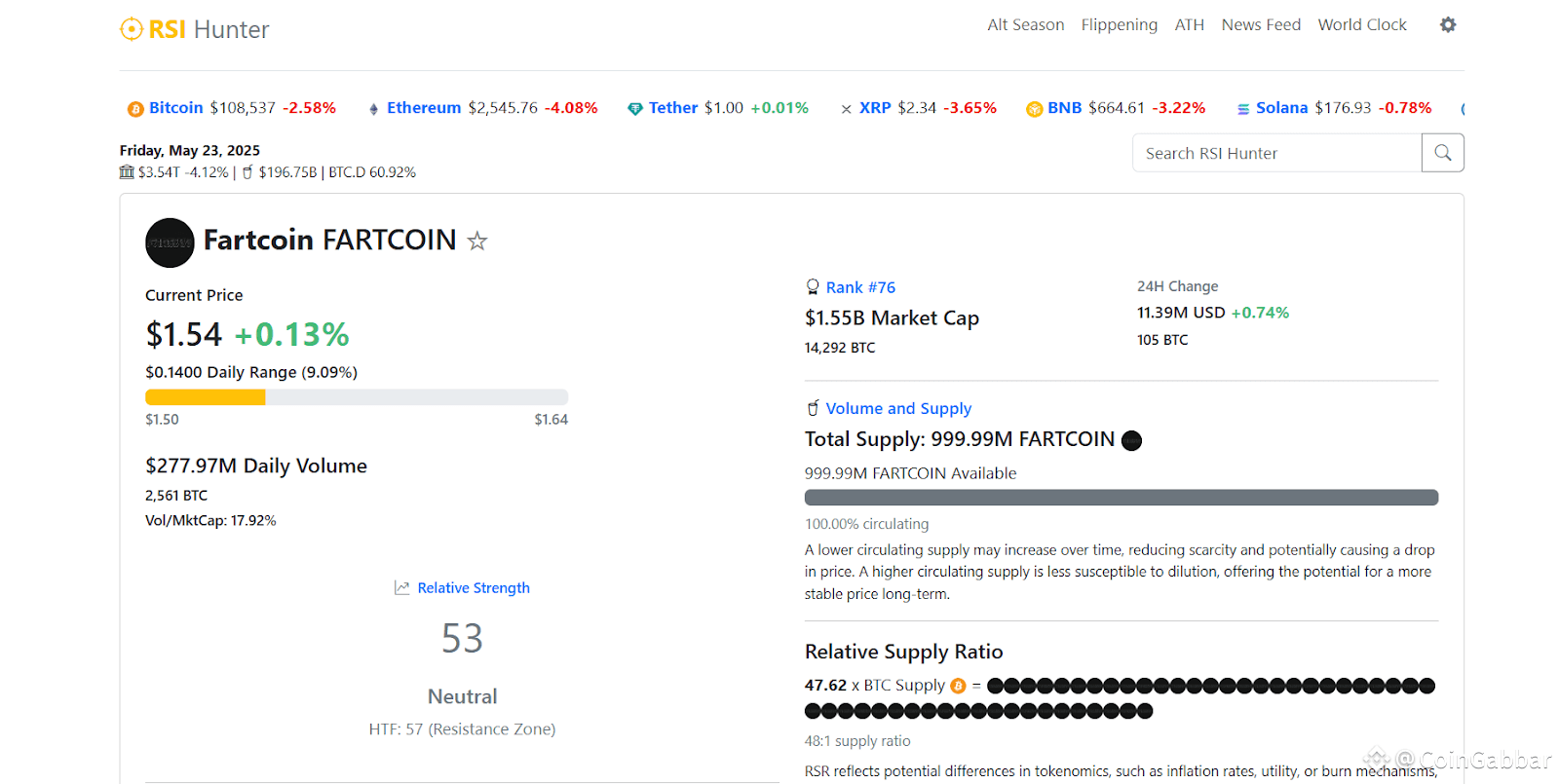Viewport: 1559px width, 784px height.
Task: Click the Ethereum ticker icon
Action: coord(373,109)
